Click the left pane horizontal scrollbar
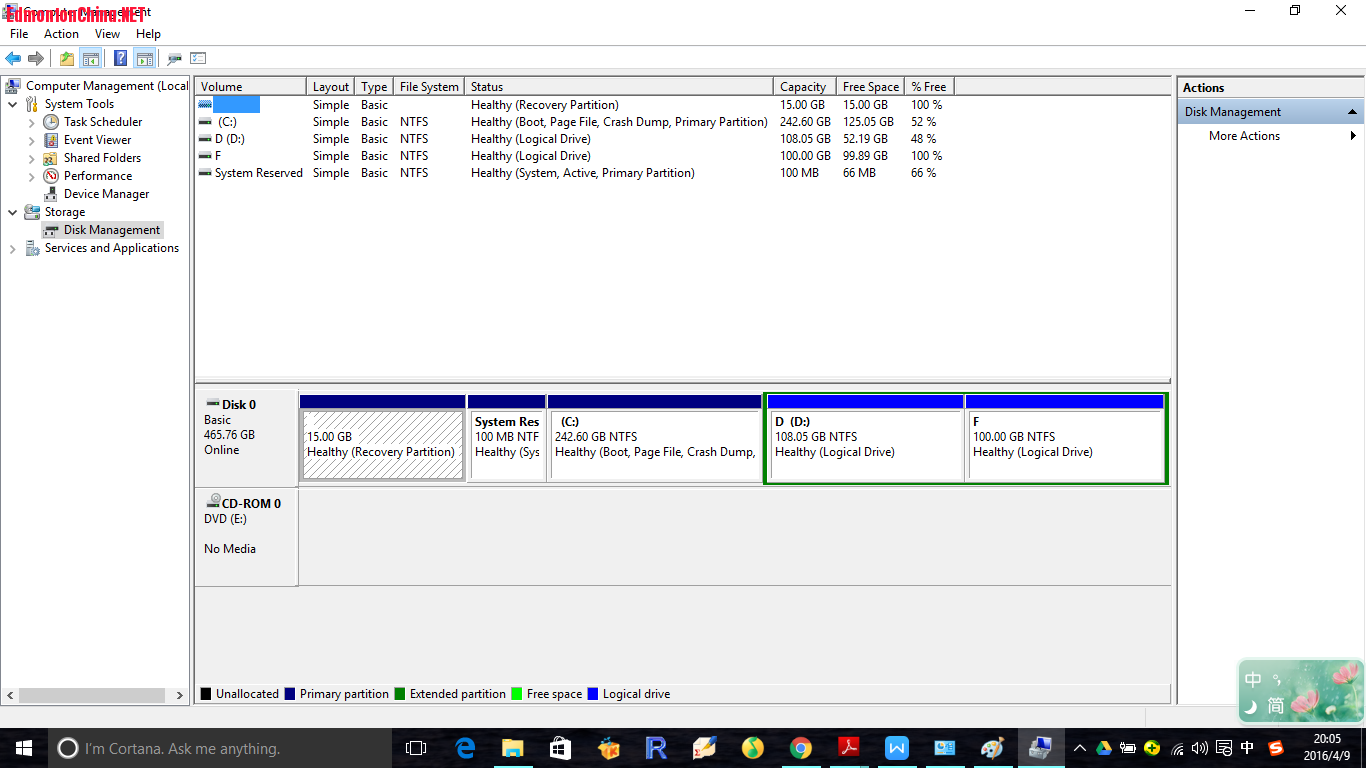Screen dimensions: 1366x768 tap(92, 695)
